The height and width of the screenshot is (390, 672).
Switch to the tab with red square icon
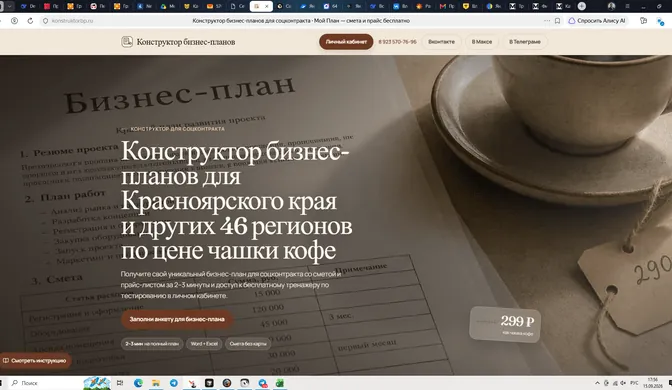coord(51,6)
